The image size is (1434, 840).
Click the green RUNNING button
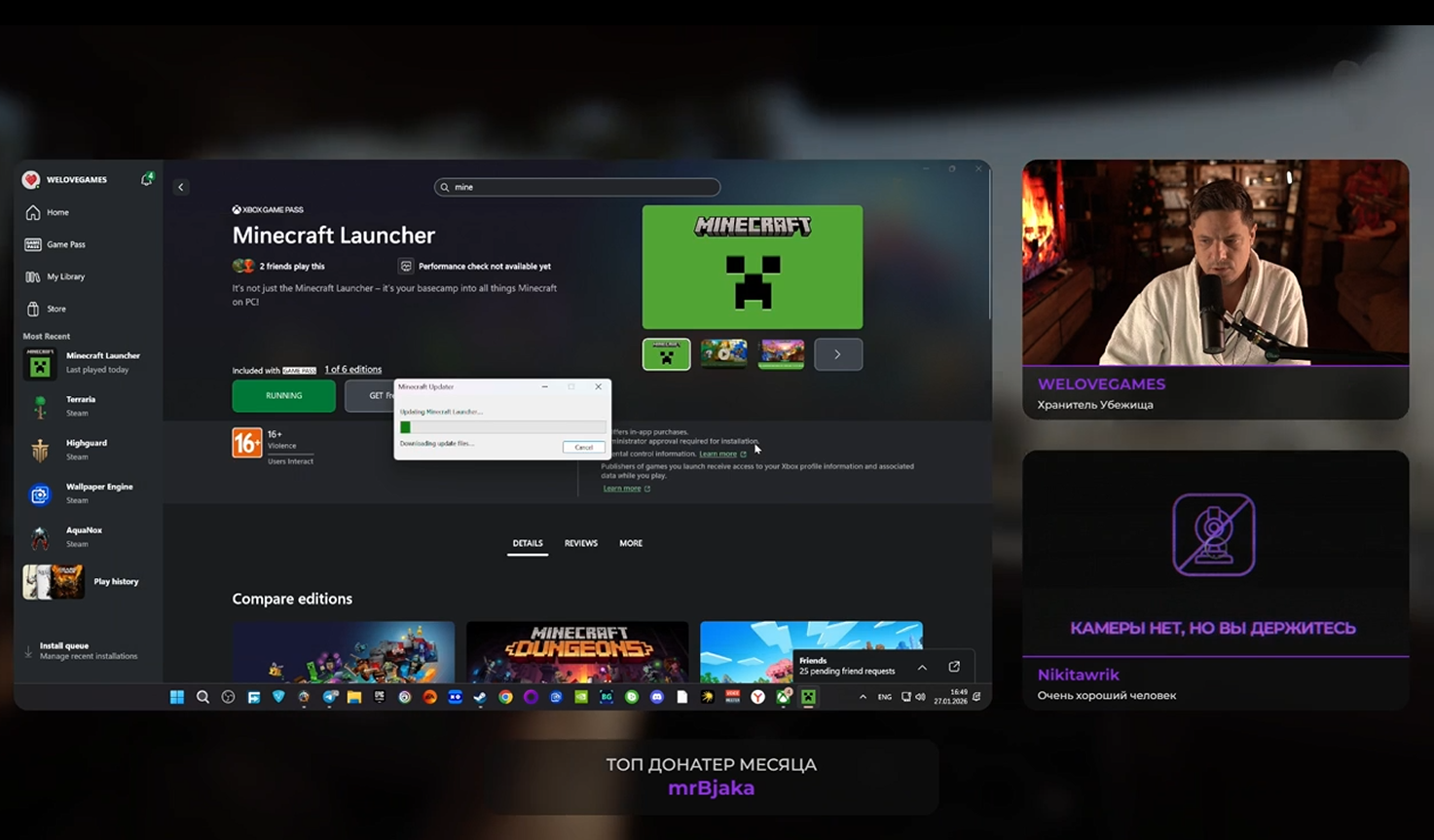click(x=283, y=395)
